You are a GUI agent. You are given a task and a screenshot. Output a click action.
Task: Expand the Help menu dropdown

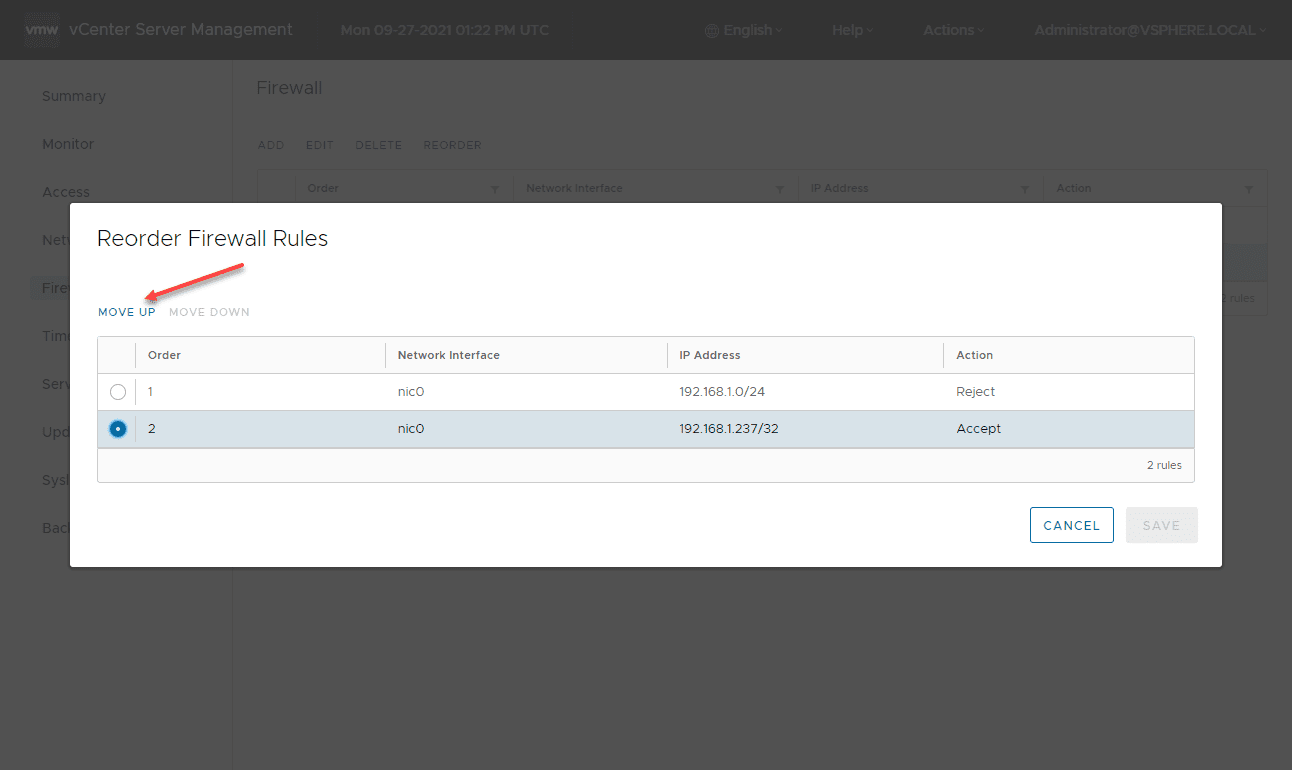852,30
